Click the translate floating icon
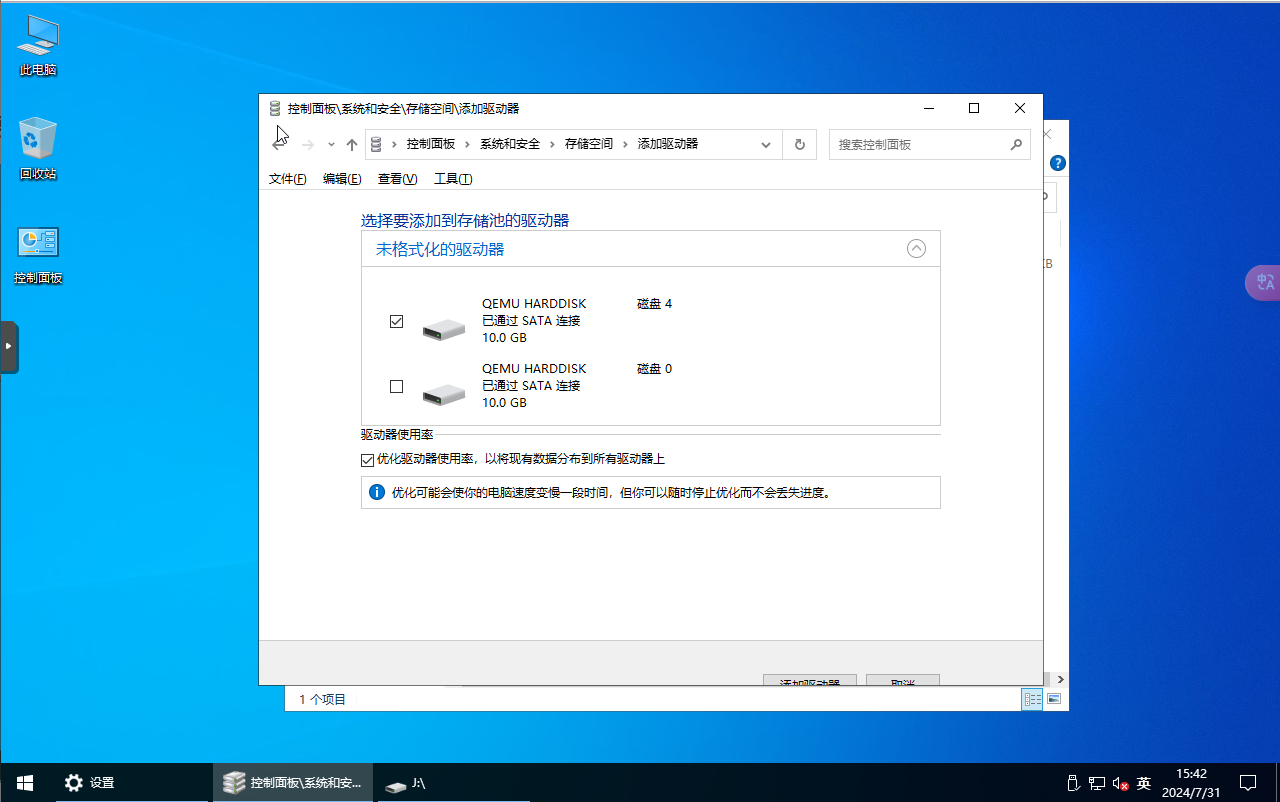This screenshot has width=1280, height=802. pos(1264,283)
